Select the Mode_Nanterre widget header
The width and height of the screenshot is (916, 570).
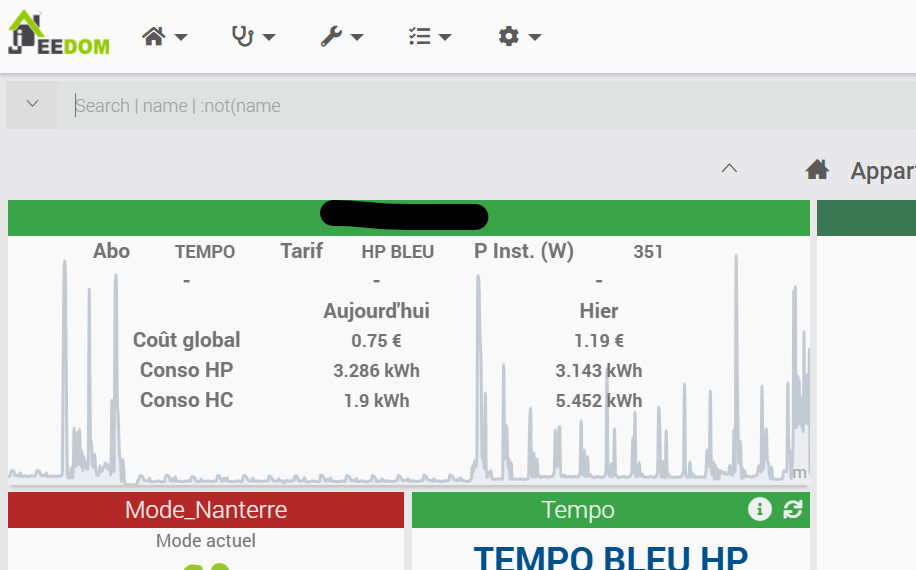point(206,510)
